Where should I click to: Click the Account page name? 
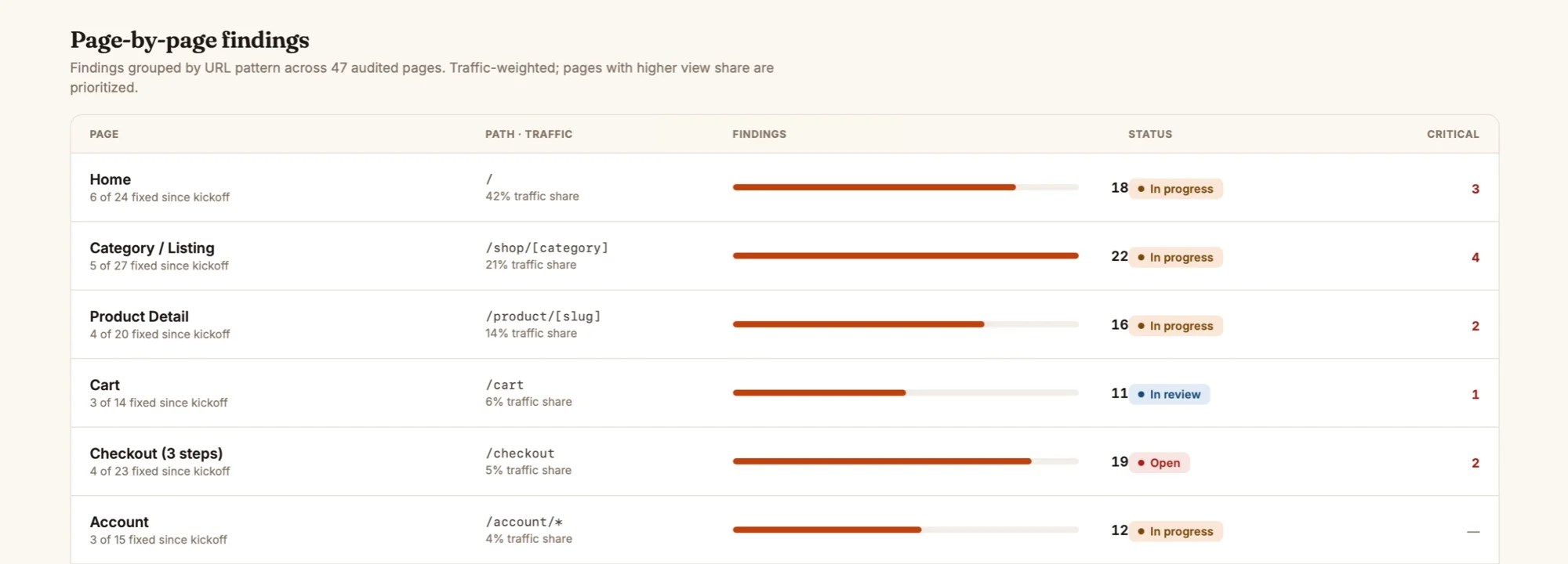tap(119, 522)
